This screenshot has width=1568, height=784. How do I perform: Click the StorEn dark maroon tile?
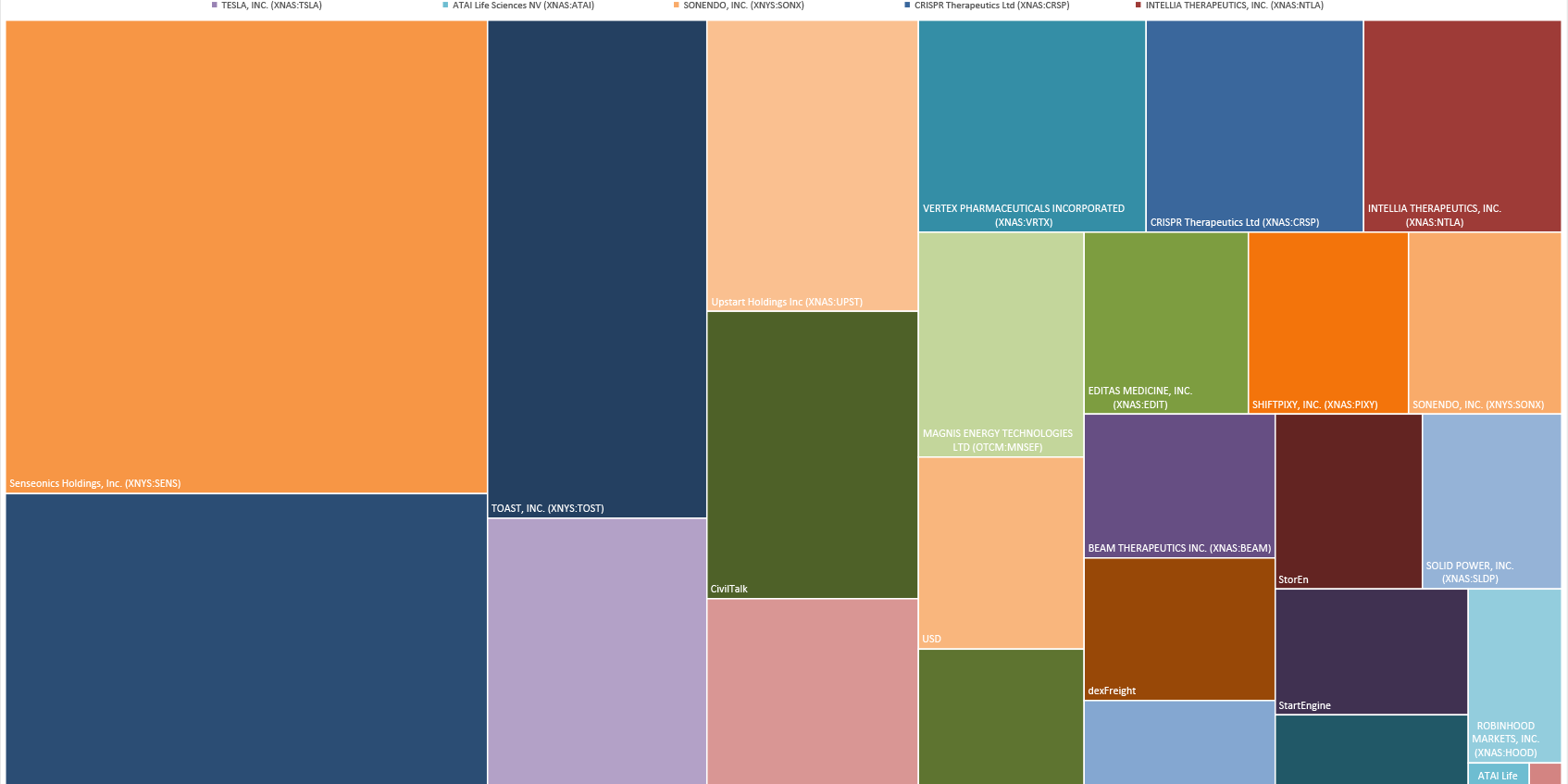coord(1348,500)
